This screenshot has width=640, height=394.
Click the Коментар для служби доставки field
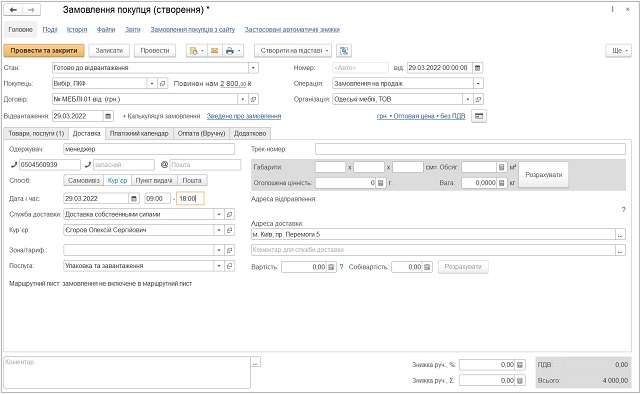[433, 250]
